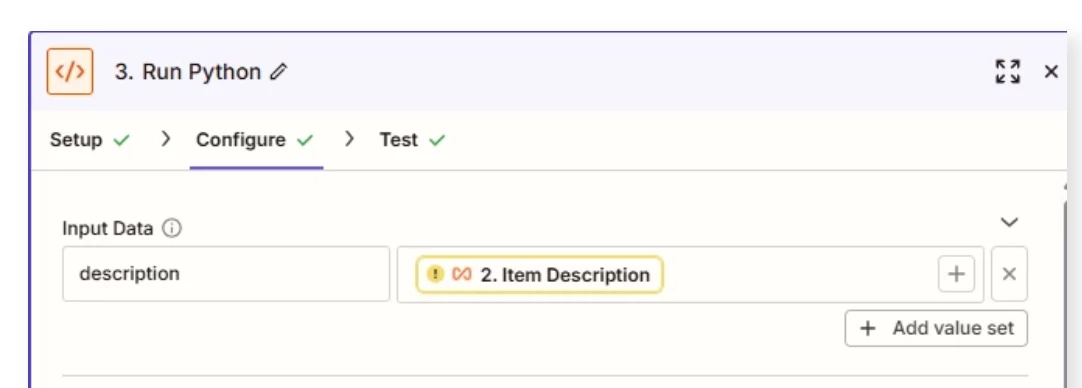Click empty area of value field

pyautogui.click(x=794, y=274)
